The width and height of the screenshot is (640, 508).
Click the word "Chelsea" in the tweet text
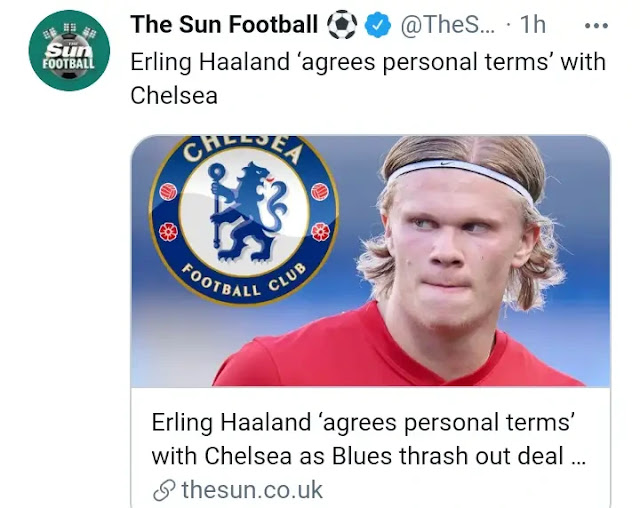point(174,96)
